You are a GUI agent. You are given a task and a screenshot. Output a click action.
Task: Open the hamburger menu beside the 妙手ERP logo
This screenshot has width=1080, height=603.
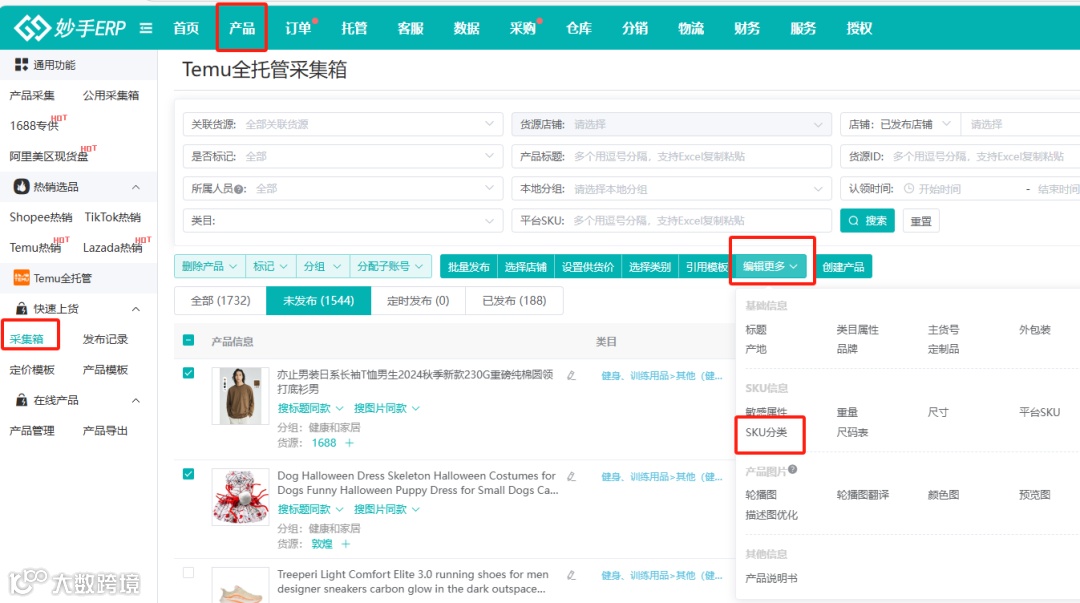pyautogui.click(x=146, y=27)
